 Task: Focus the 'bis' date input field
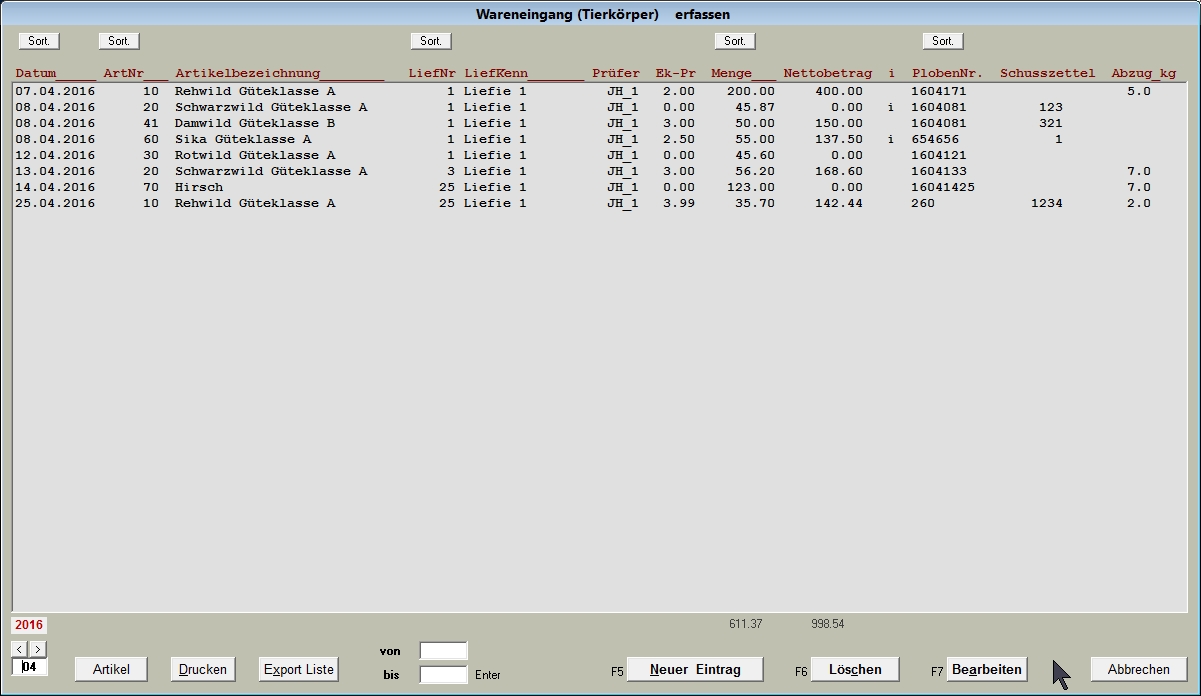click(x=443, y=675)
